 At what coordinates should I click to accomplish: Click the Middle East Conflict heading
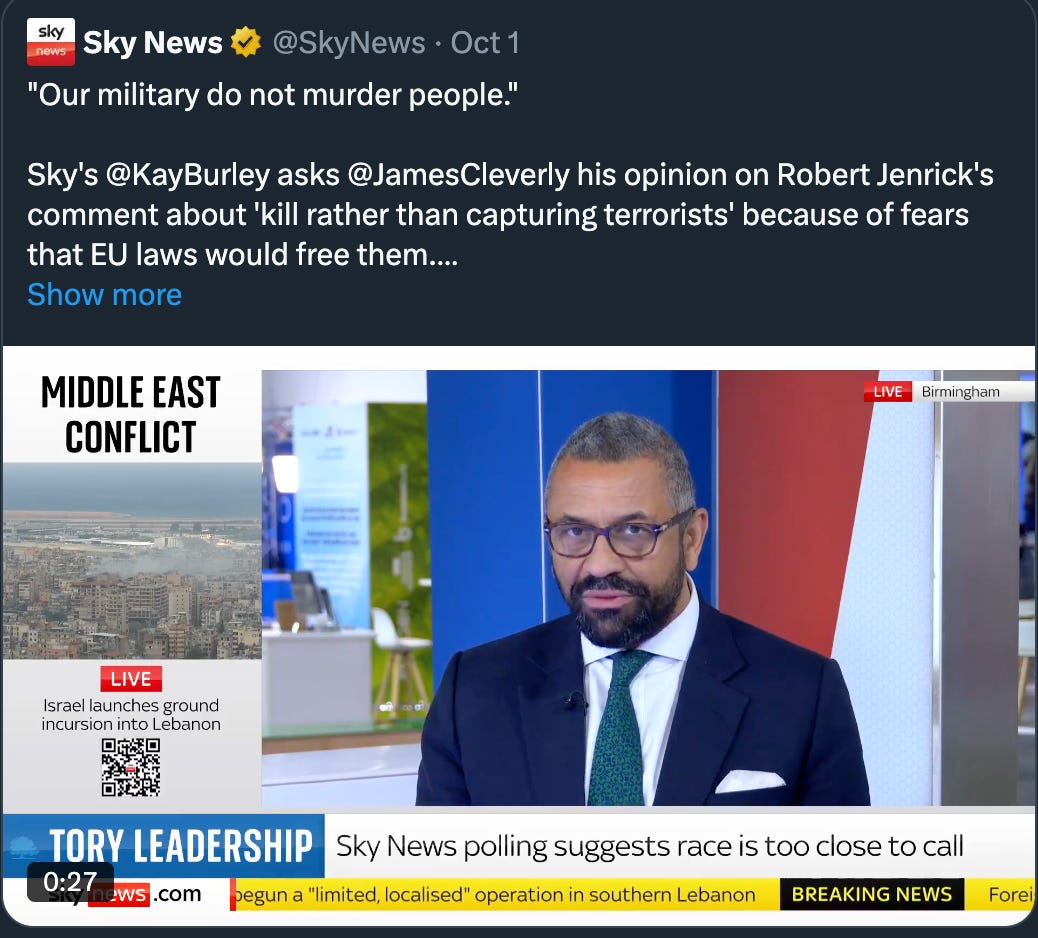pos(131,414)
